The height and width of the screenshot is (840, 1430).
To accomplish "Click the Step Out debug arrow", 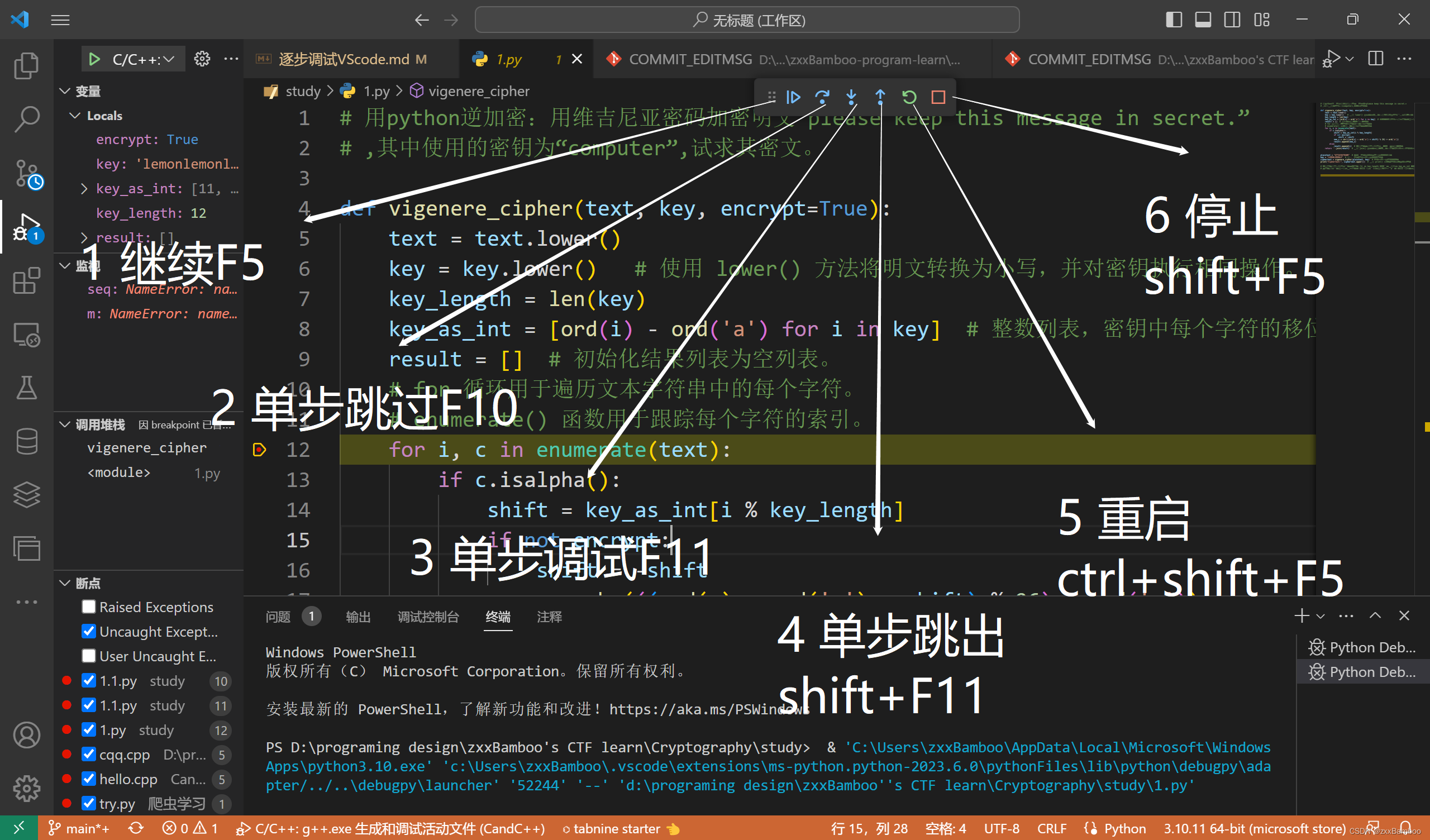I will 880,97.
